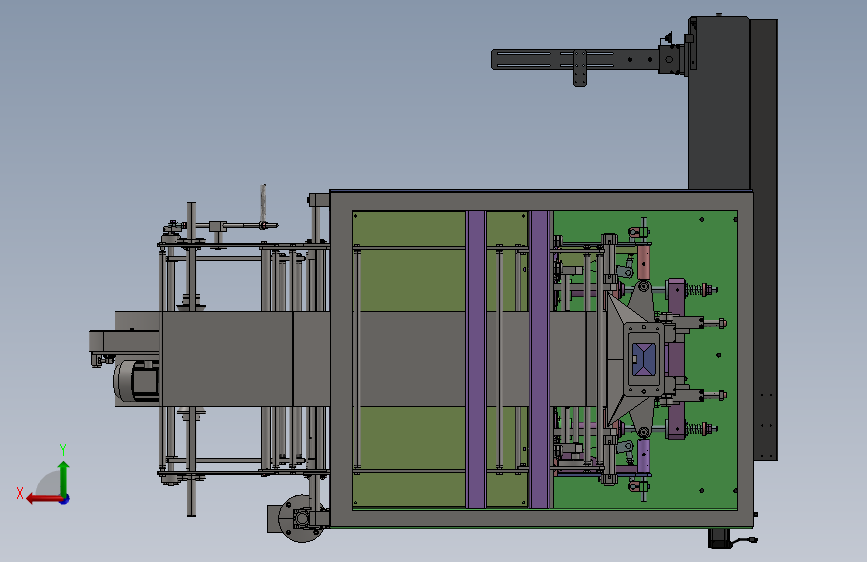Image resolution: width=867 pixels, height=562 pixels.
Task: Select the pink roller on the green plate
Action: tap(644, 262)
